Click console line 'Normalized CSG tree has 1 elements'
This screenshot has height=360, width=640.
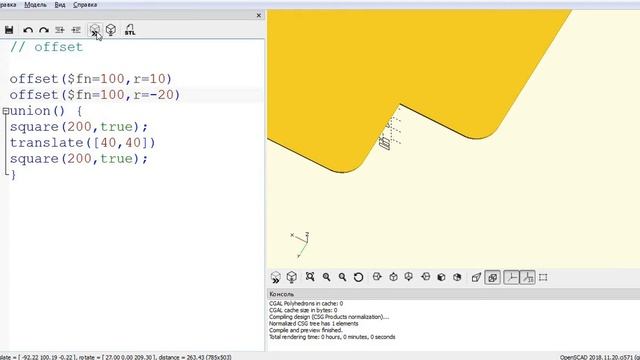[313, 324]
